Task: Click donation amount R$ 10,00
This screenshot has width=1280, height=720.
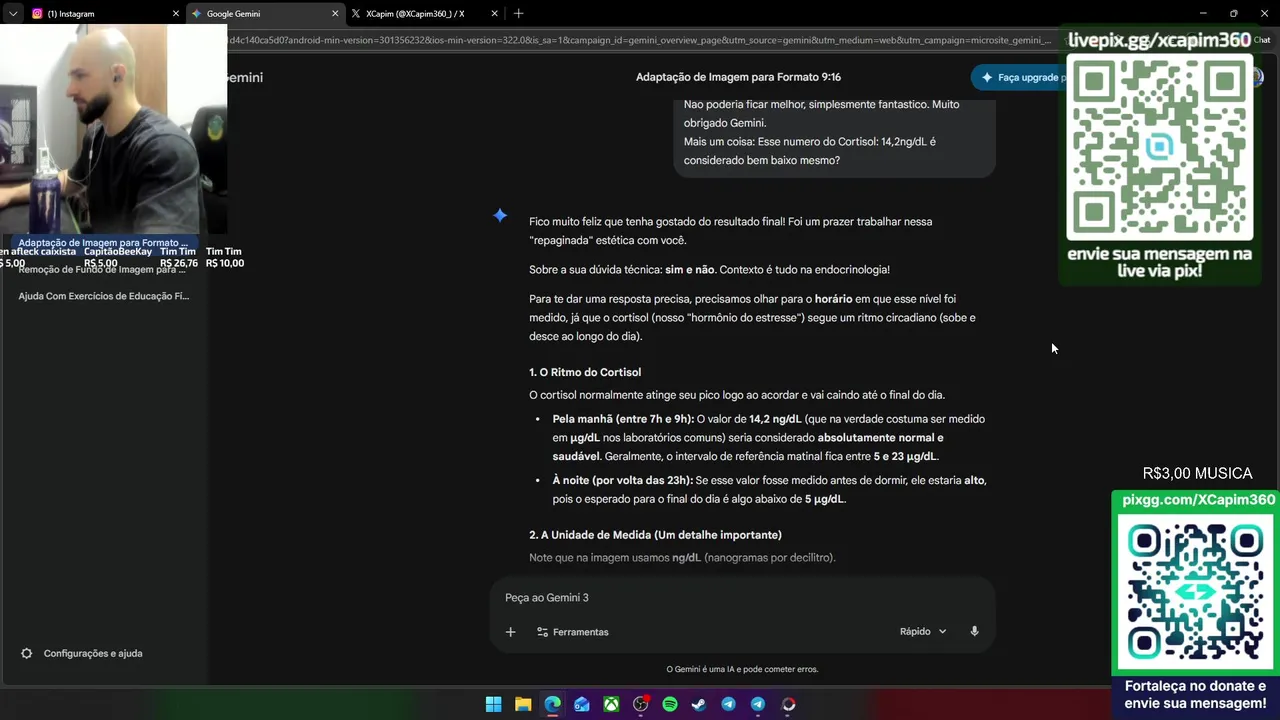Action: click(x=225, y=263)
